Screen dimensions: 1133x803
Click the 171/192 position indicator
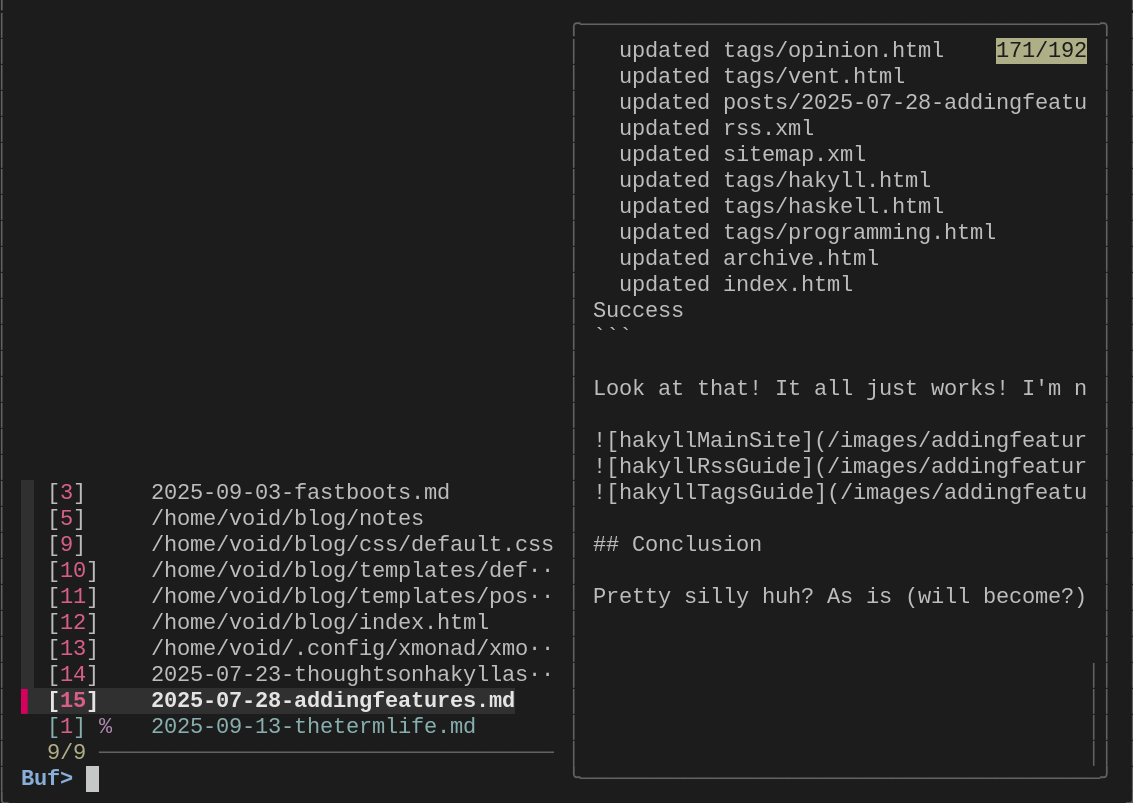[1040, 49]
